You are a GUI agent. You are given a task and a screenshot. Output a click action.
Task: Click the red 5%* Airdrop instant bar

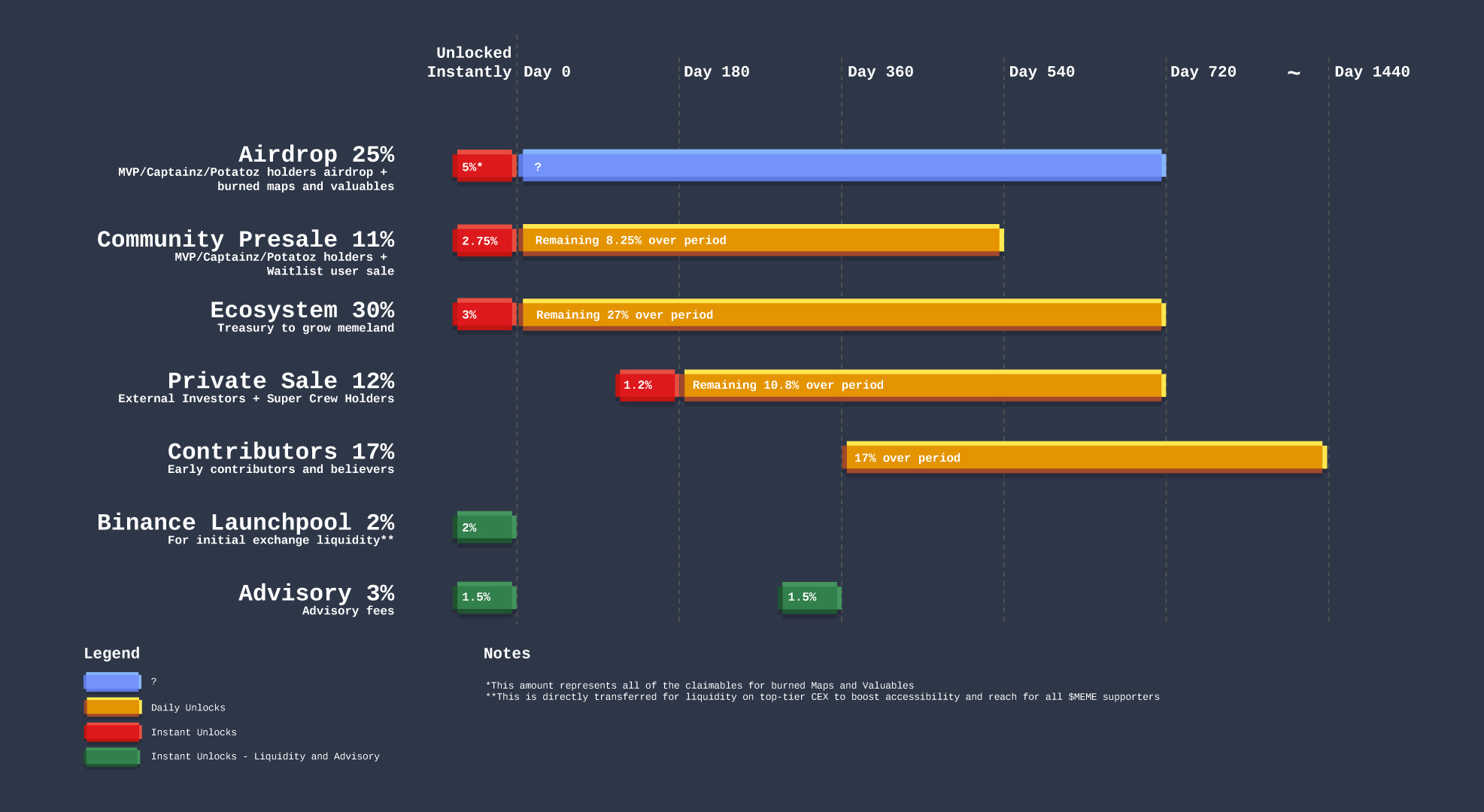tap(484, 166)
